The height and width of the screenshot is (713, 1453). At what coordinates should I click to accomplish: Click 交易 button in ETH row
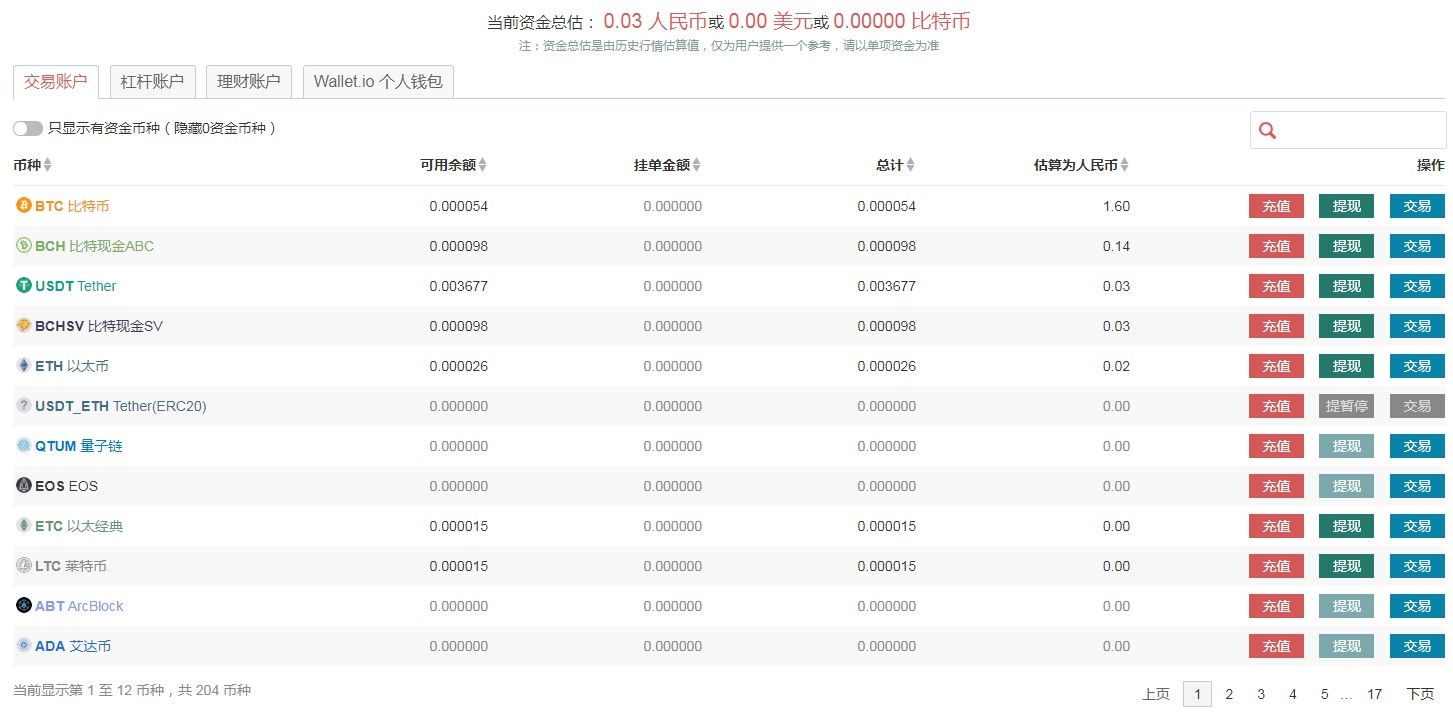point(1417,366)
